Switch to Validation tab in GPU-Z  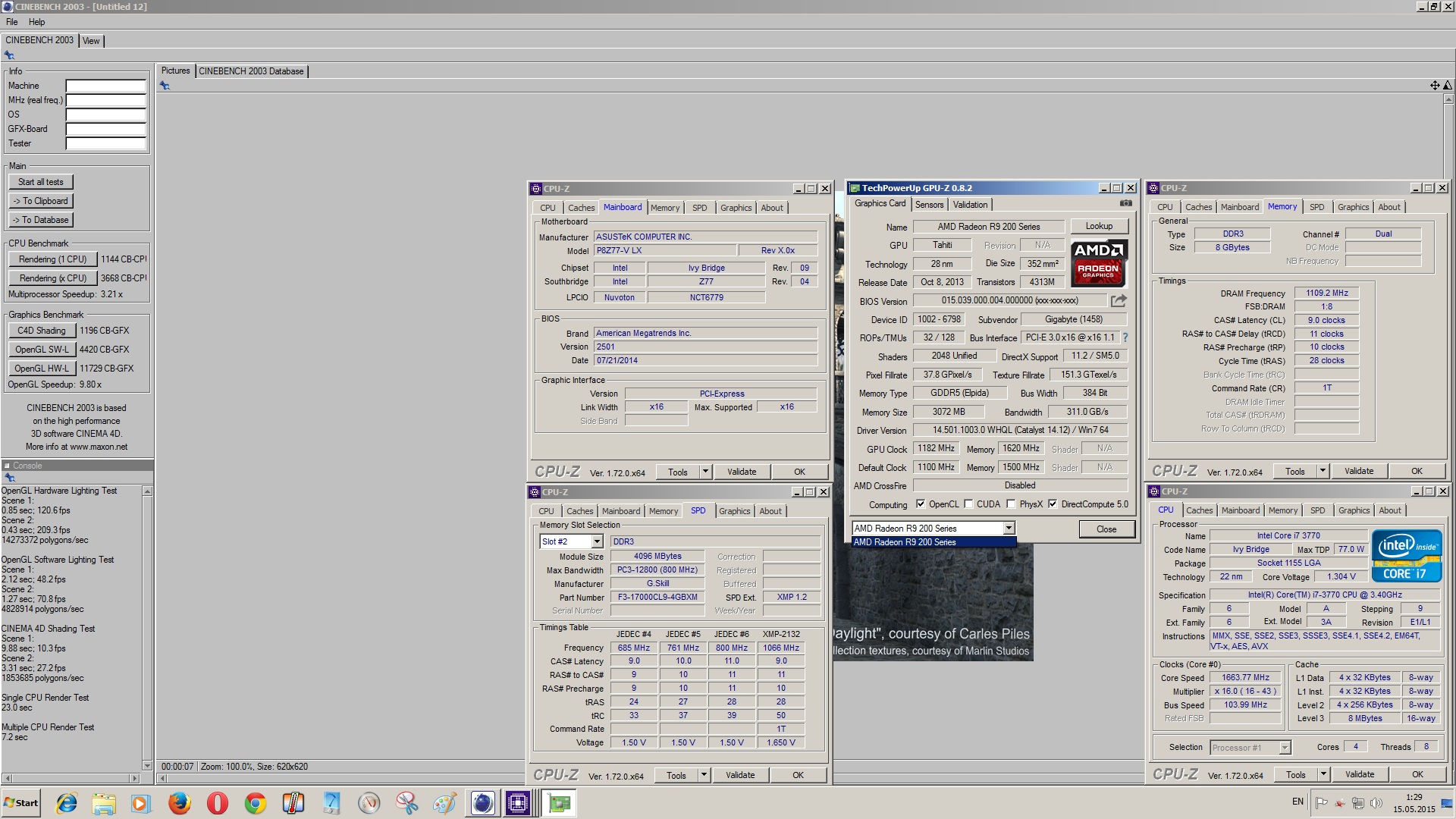tap(970, 205)
